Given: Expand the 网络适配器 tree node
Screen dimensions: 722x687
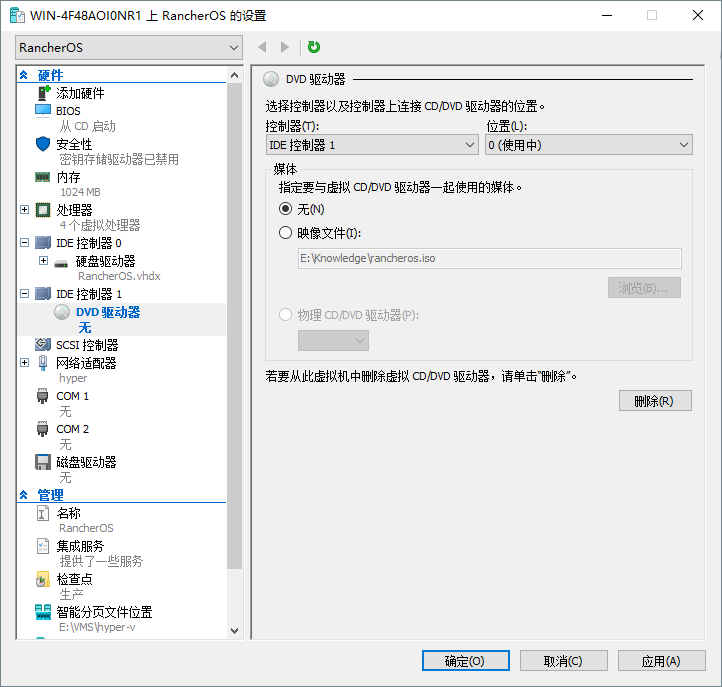Looking at the screenshot, I should click(x=25, y=363).
